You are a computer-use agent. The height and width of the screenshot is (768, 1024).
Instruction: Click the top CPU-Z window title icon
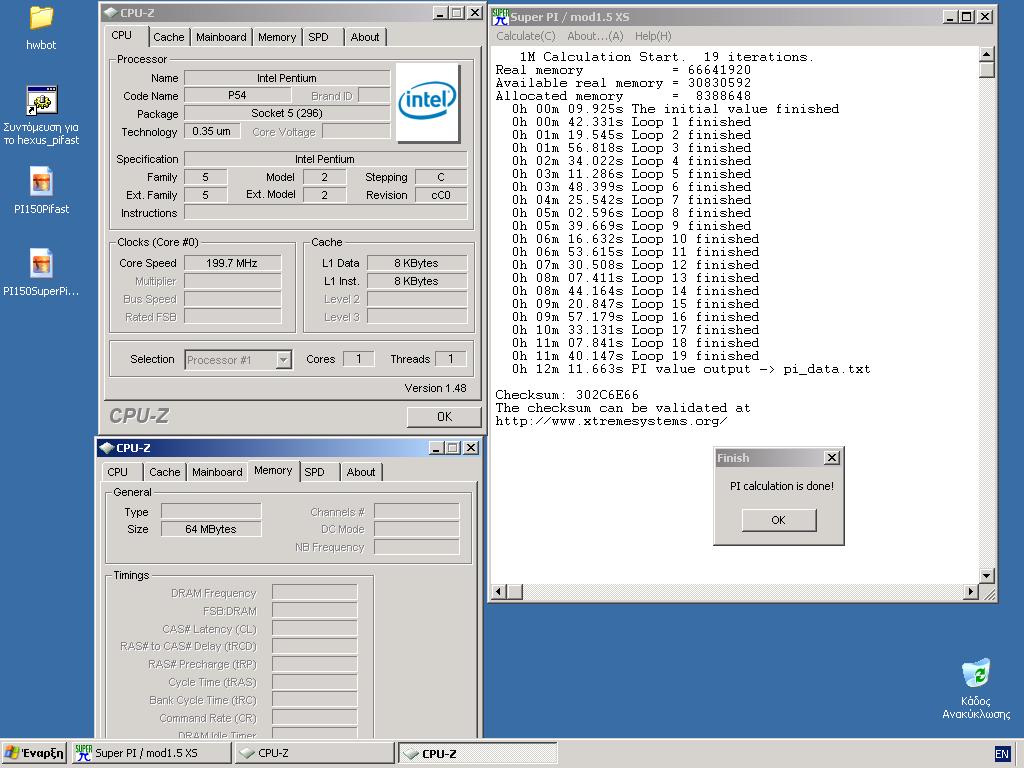[110, 12]
